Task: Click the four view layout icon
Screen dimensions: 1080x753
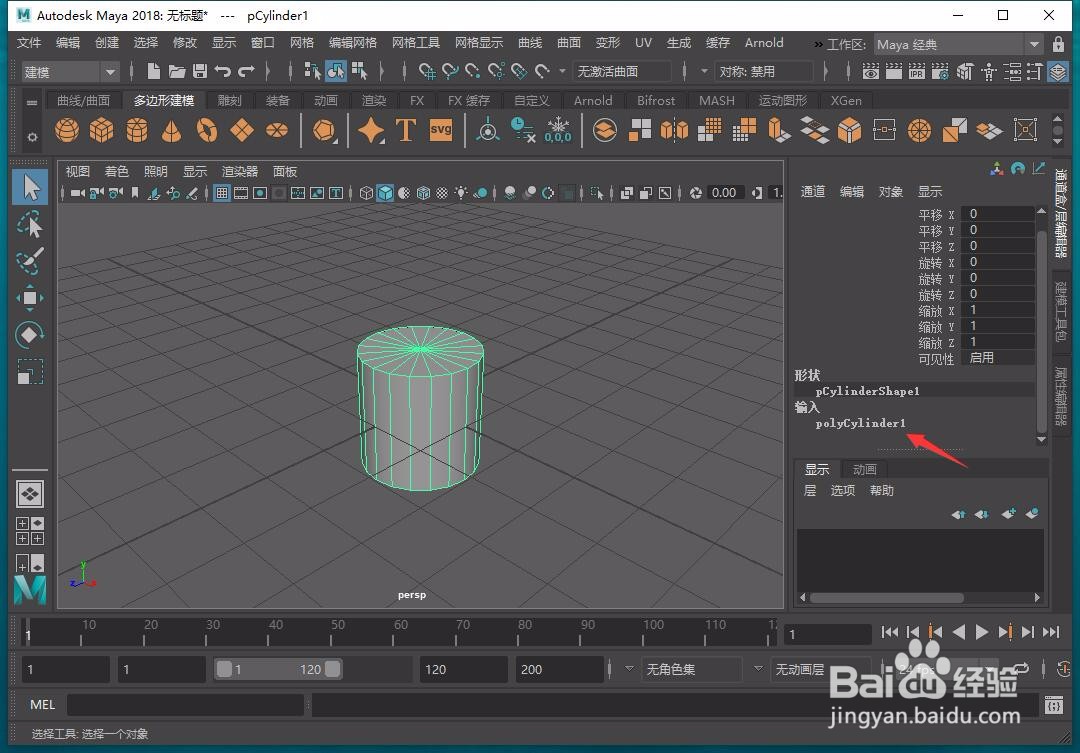Action: [30, 531]
